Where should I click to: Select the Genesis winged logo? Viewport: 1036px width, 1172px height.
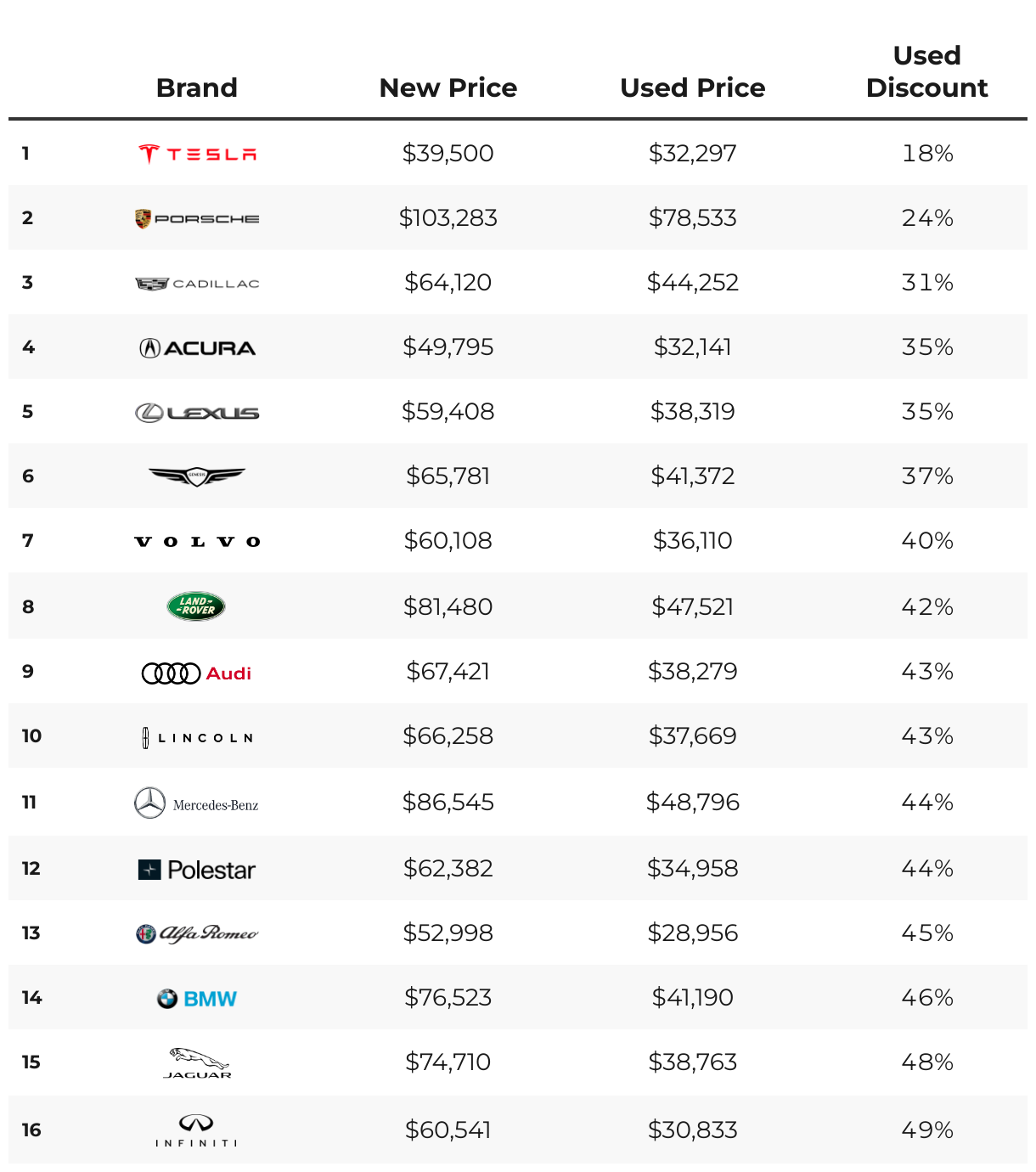point(197,476)
